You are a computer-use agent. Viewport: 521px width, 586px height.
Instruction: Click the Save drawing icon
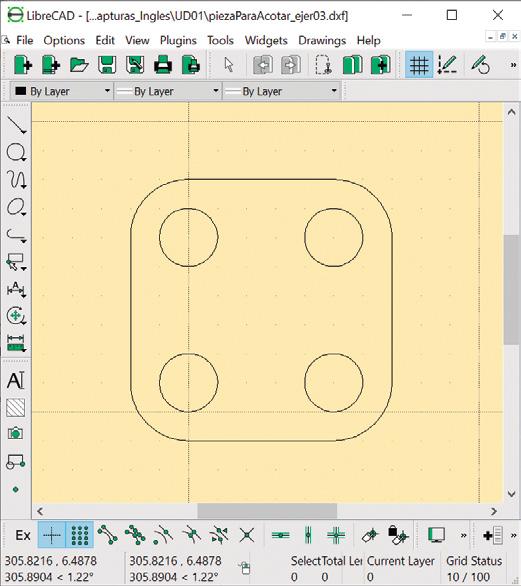(107, 65)
